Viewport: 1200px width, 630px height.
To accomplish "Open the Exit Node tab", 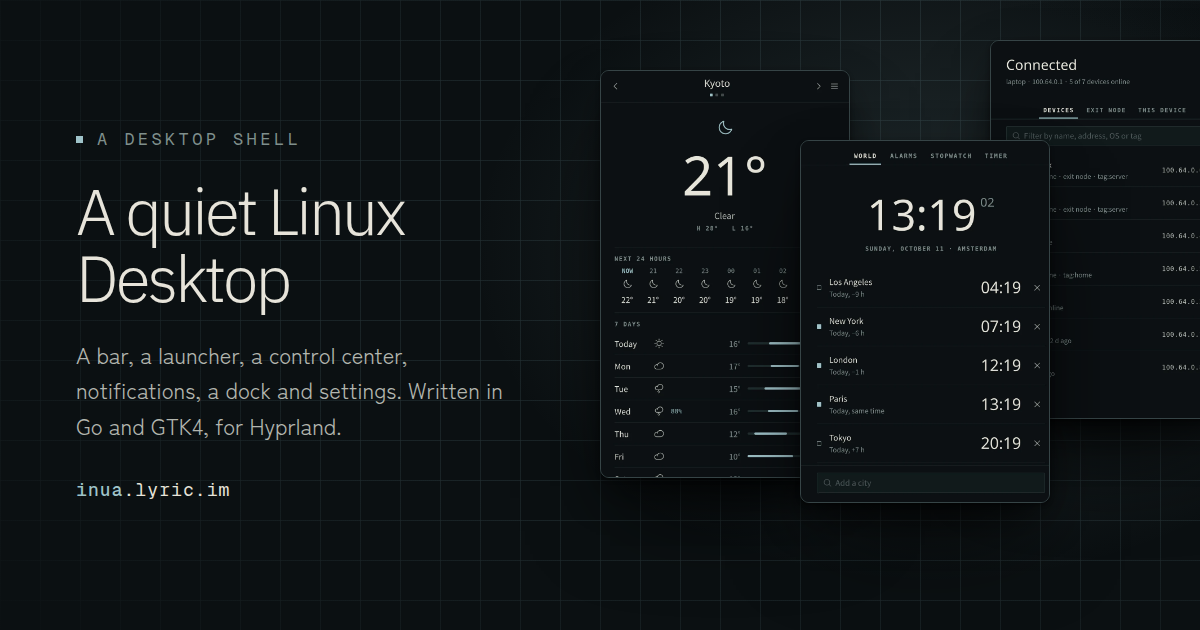I will point(1106,111).
